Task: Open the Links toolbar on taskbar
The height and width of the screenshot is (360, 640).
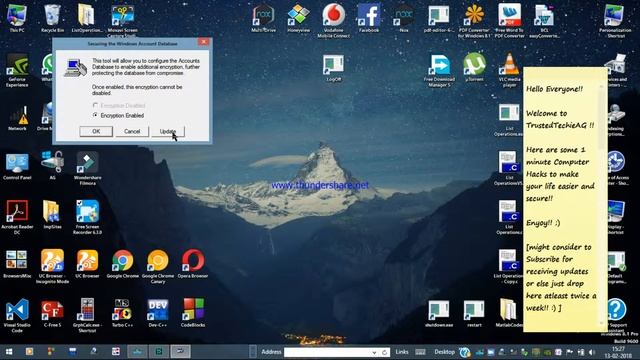Action: (402, 352)
